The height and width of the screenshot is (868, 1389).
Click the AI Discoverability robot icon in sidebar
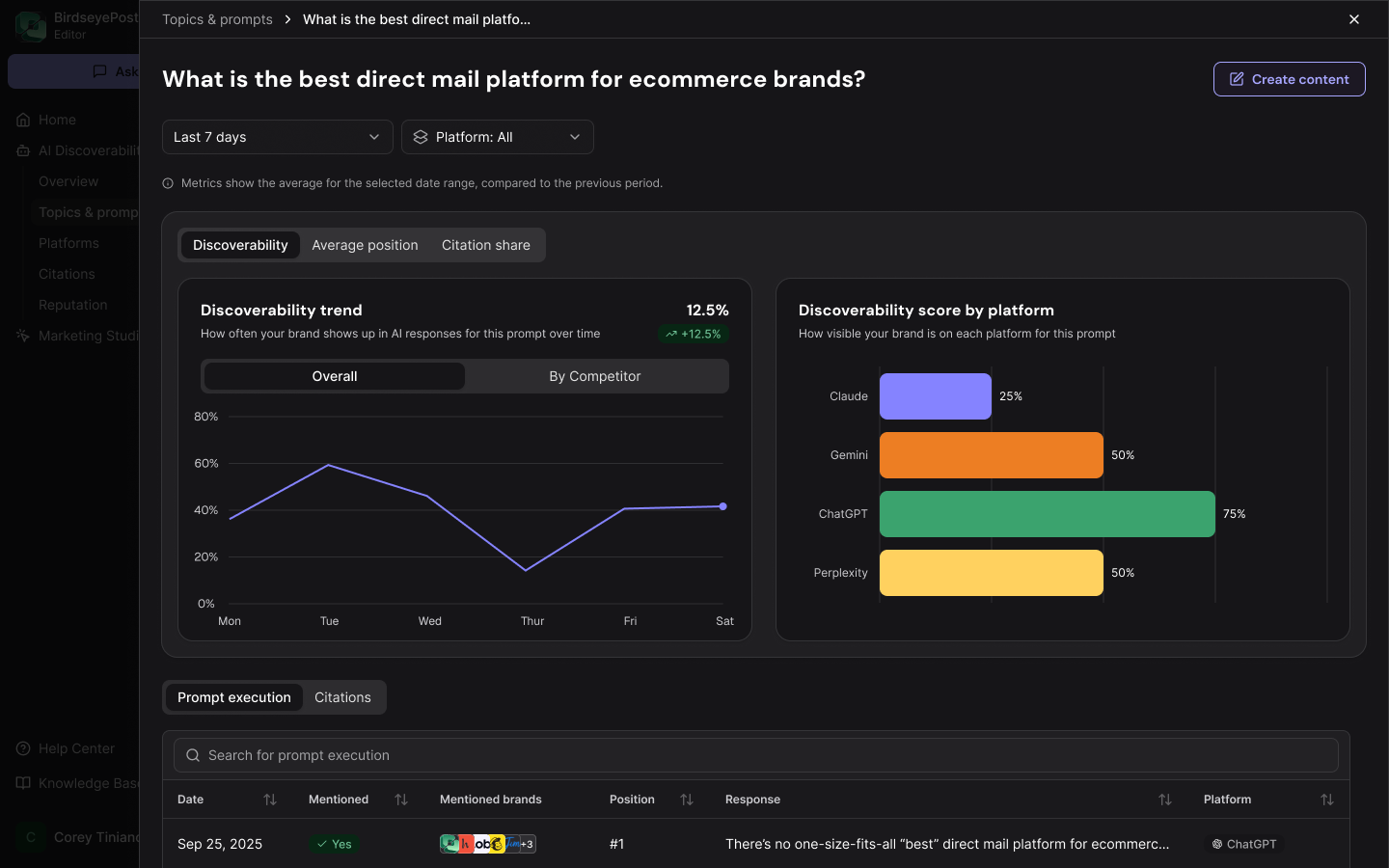[x=23, y=150]
